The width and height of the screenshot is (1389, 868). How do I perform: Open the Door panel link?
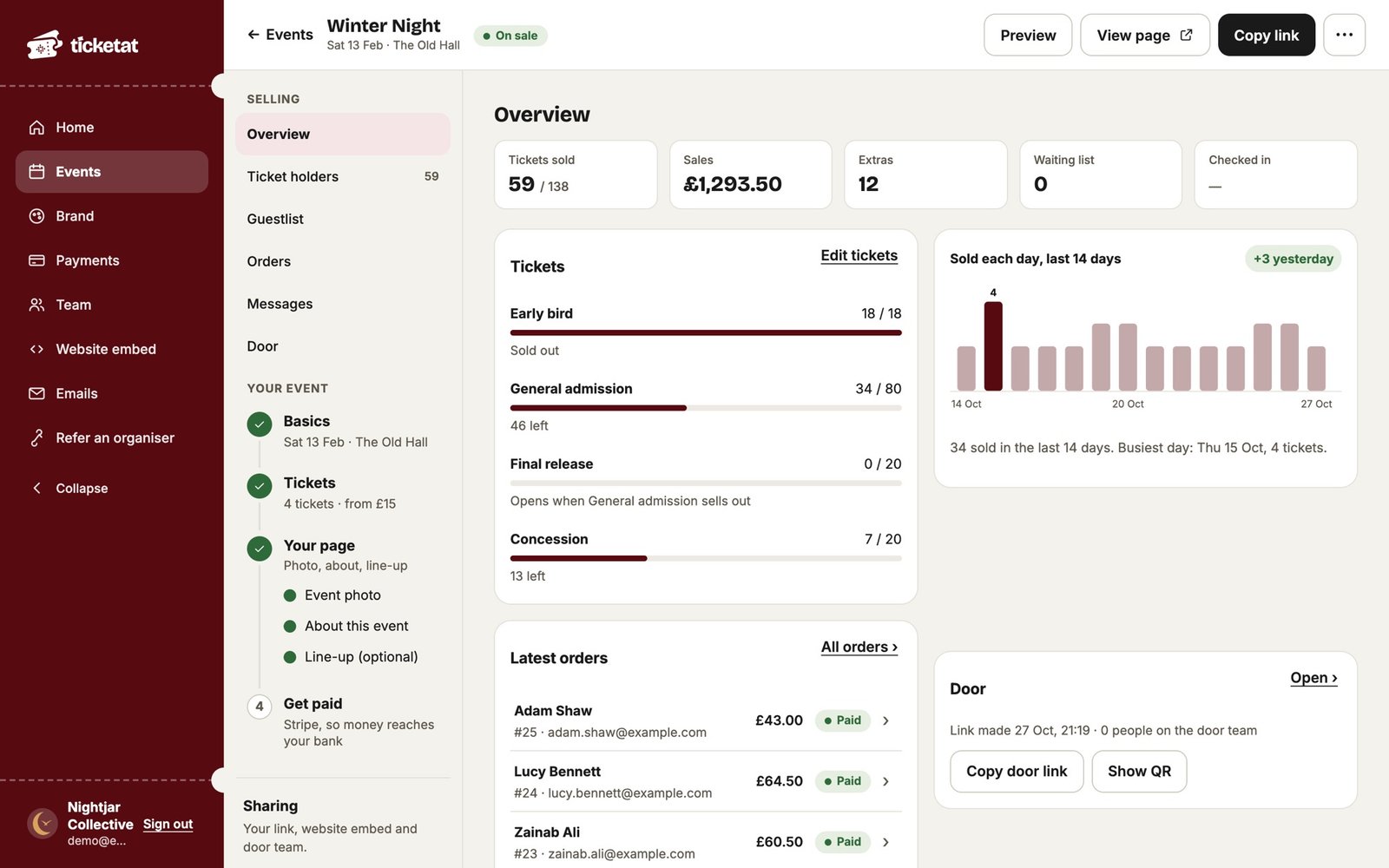1313,678
